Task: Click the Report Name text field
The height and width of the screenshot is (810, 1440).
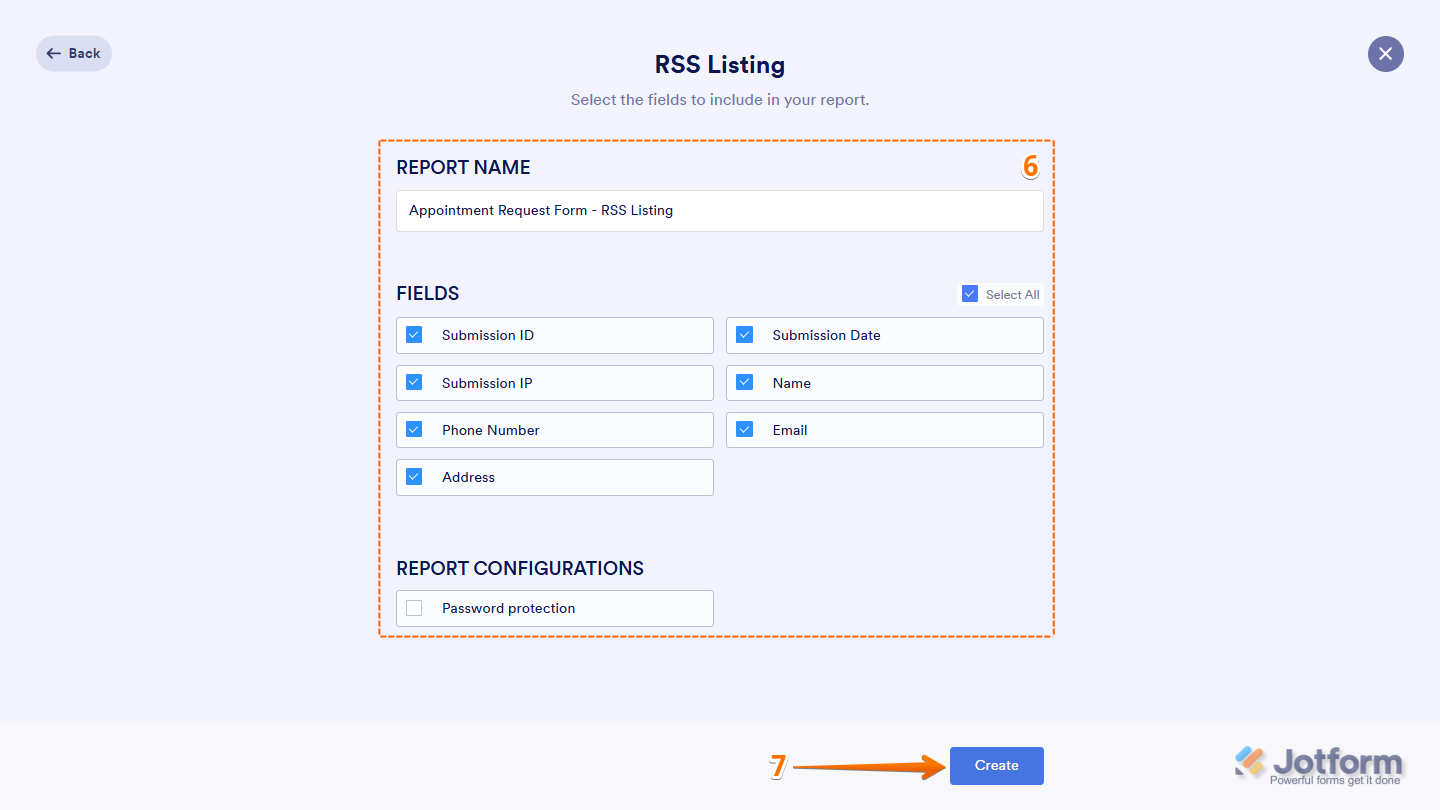Action: point(719,211)
